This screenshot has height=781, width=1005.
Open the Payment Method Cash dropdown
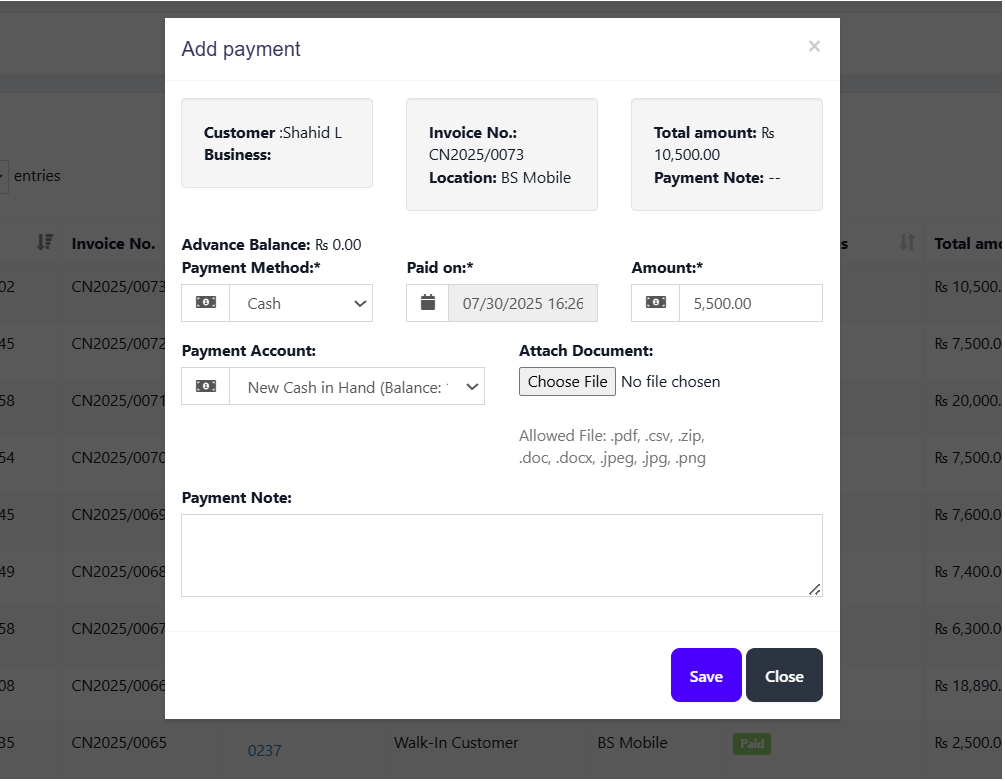pyautogui.click(x=301, y=303)
